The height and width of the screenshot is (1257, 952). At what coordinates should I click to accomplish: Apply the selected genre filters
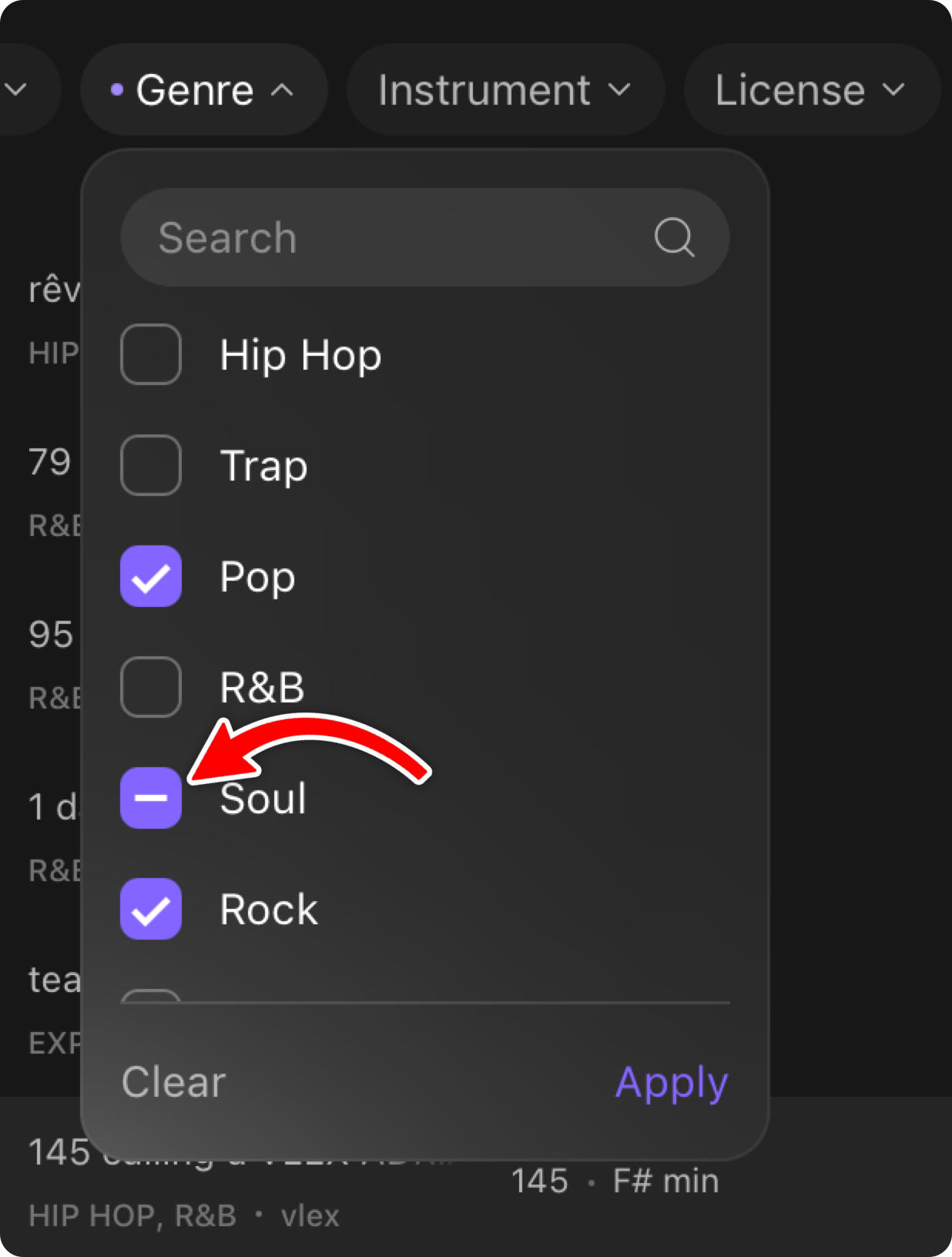pyautogui.click(x=672, y=1082)
